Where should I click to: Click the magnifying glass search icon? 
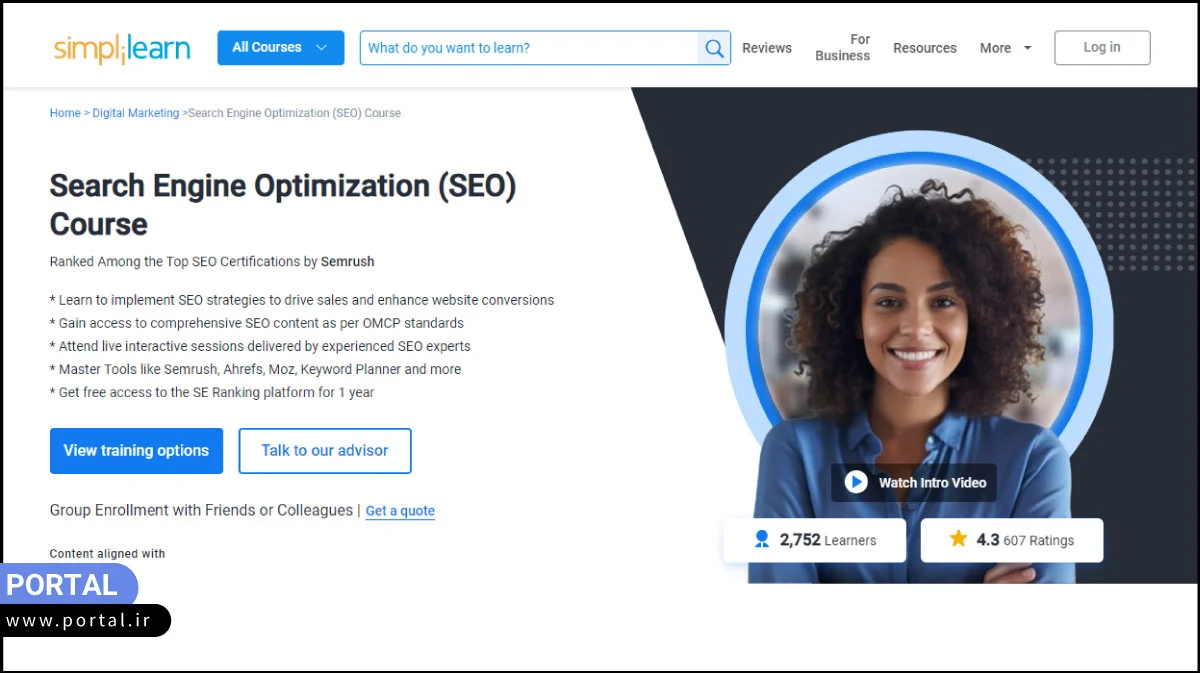714,48
